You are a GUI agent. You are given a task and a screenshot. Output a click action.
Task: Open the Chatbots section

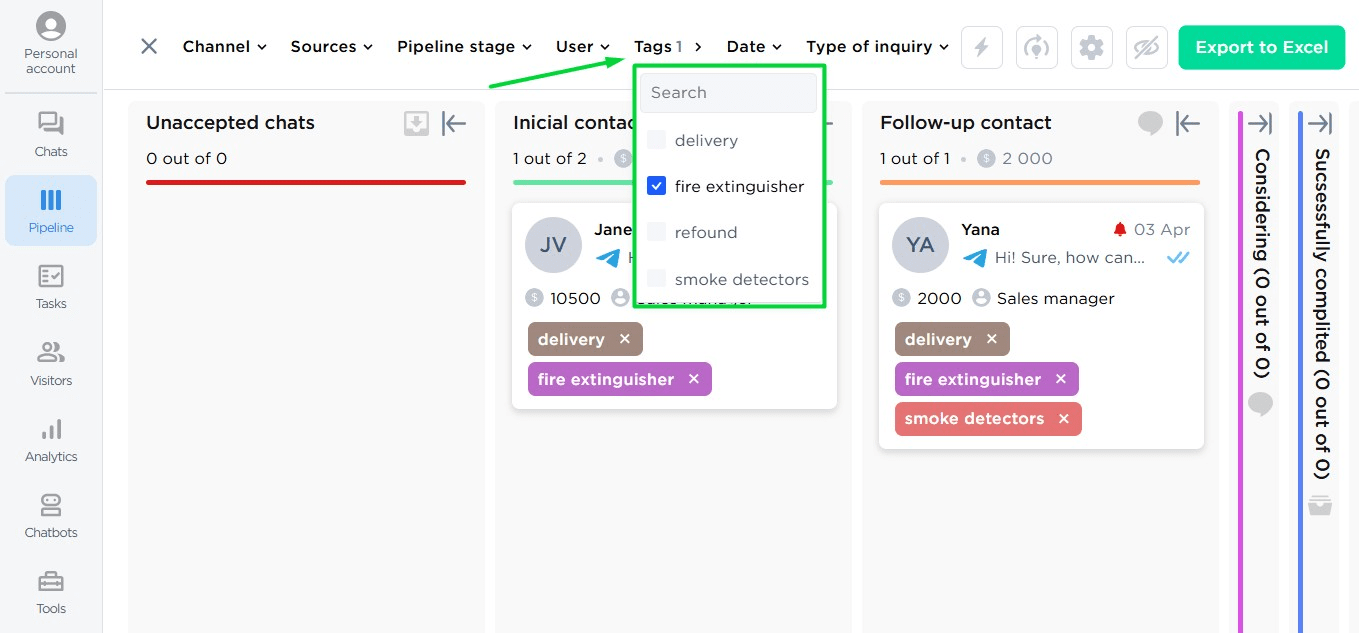[x=50, y=515]
